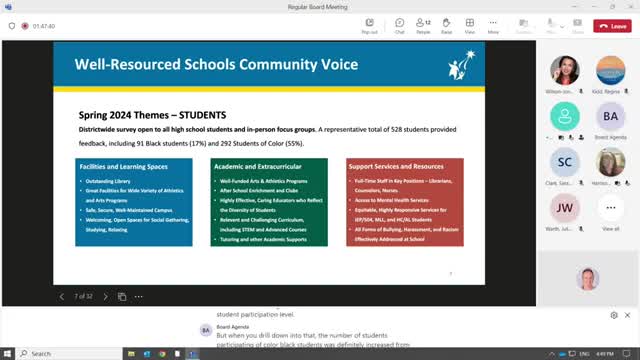The width and height of the screenshot is (640, 360).
Task: Click the ENG language indicator
Action: [584, 354]
